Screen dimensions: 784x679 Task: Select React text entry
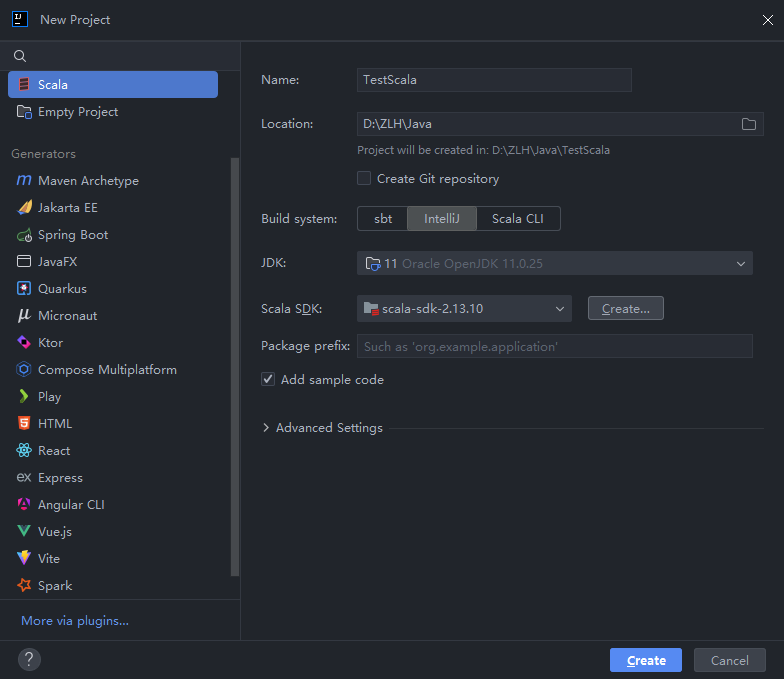point(54,450)
